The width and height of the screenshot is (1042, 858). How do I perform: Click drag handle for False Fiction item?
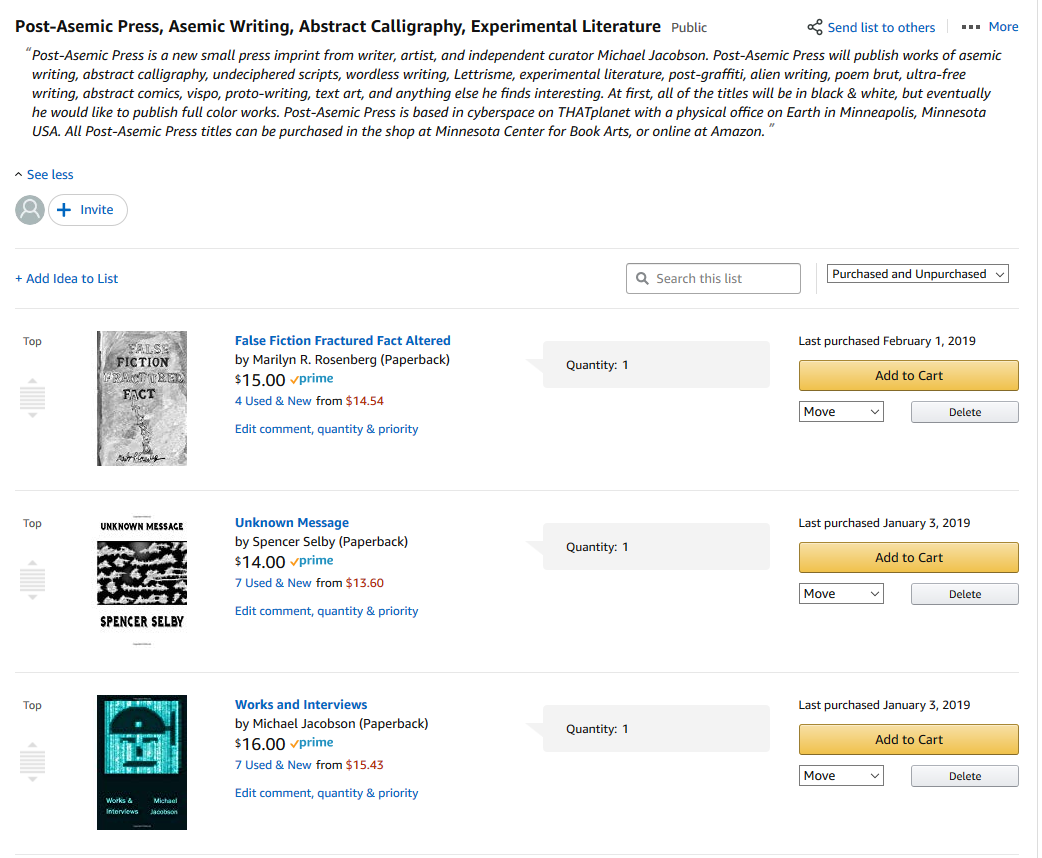[x=33, y=398]
